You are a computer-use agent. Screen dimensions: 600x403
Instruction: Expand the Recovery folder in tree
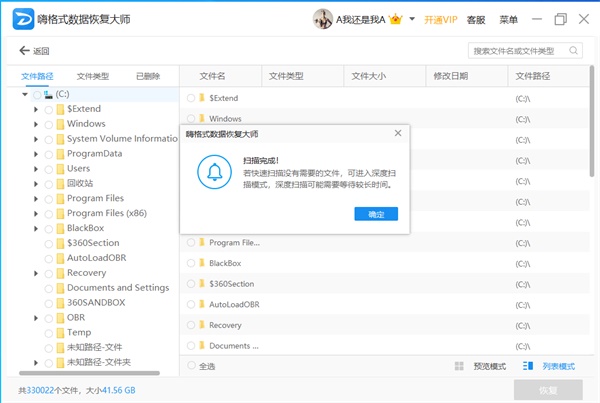click(36, 273)
